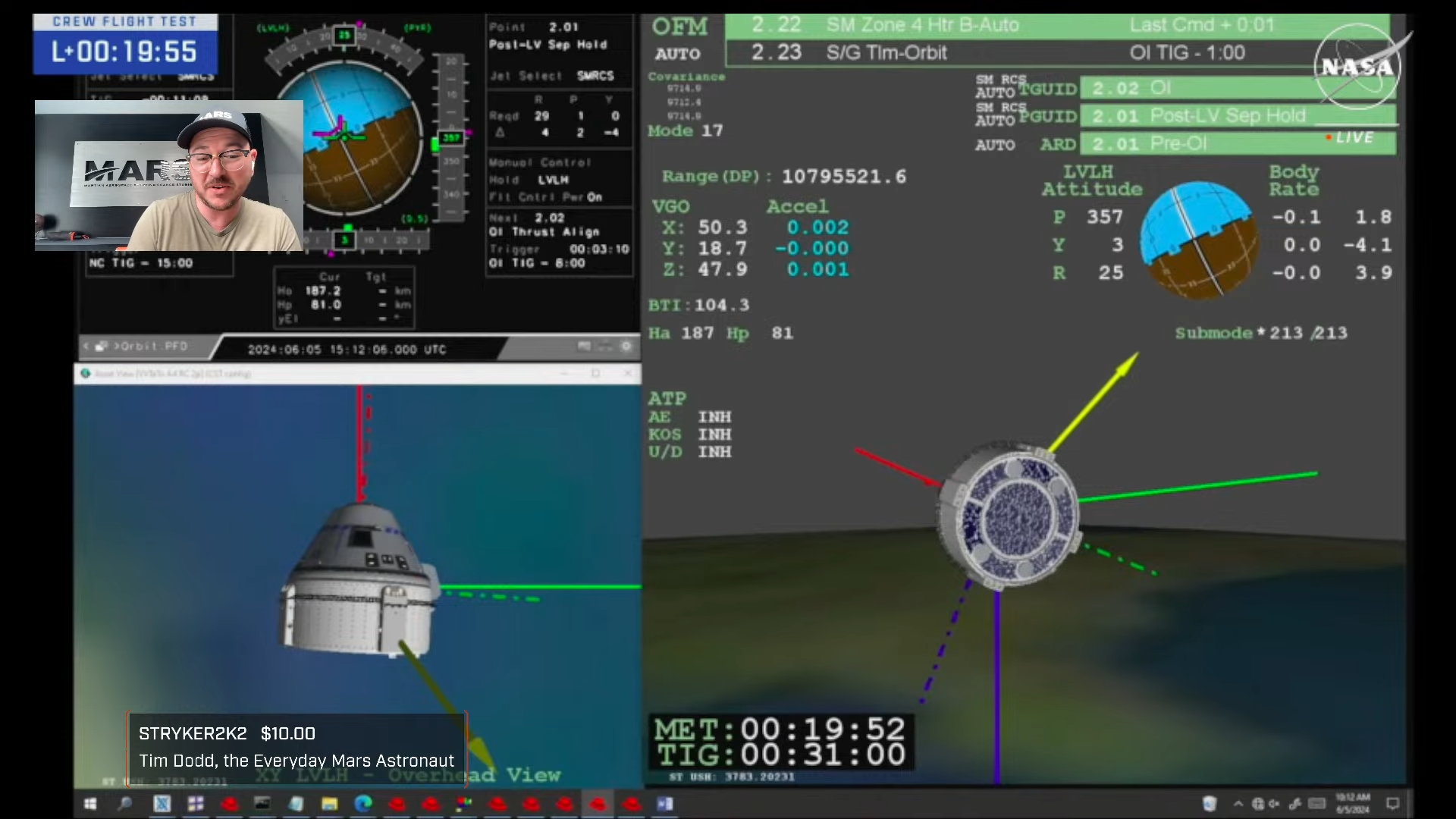Click the webcam overlay of the presenter
This screenshot has height=819, width=1456.
(x=169, y=175)
